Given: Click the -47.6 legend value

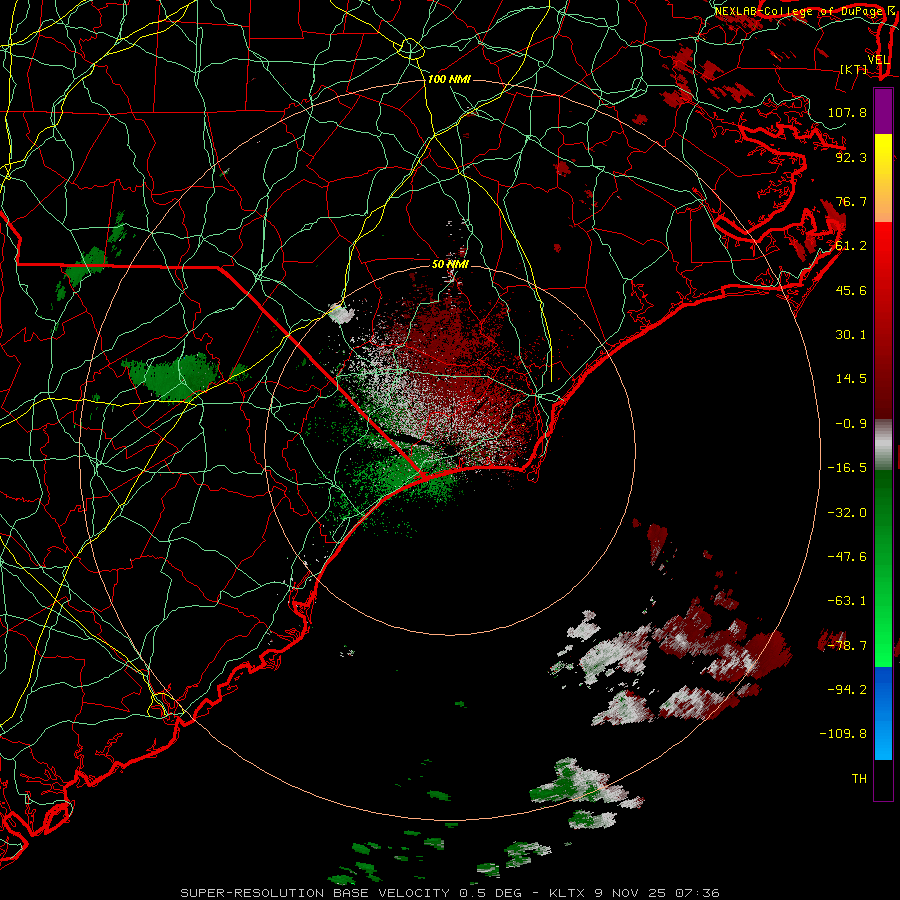Looking at the screenshot, I should [847, 556].
